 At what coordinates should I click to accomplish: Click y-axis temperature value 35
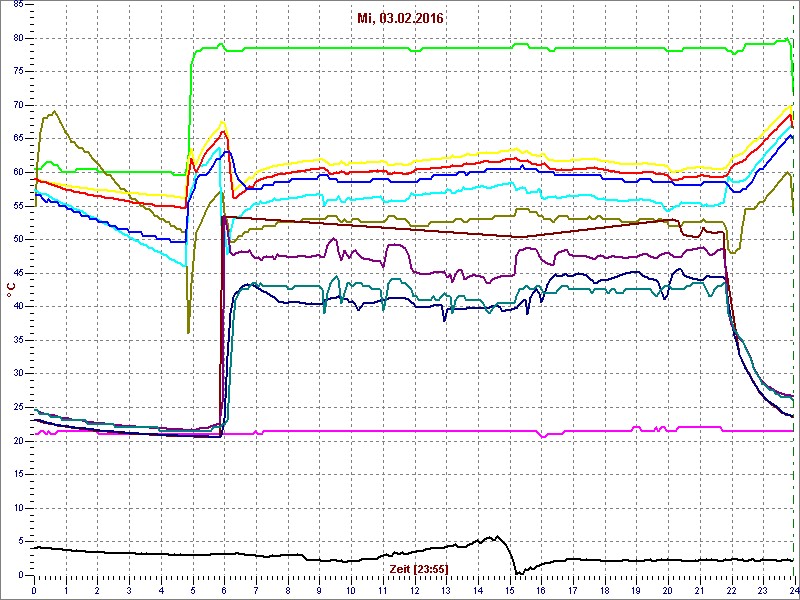16,340
